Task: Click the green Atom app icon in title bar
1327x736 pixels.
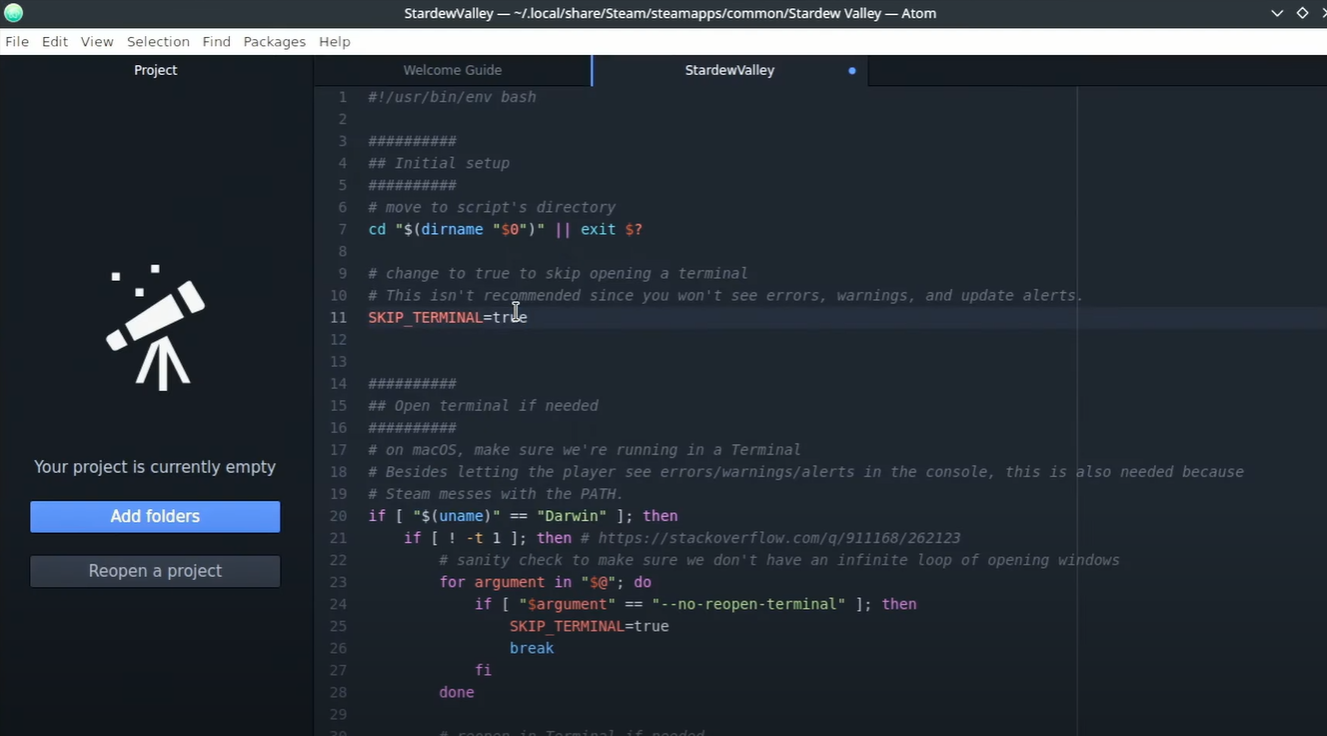Action: (x=13, y=13)
